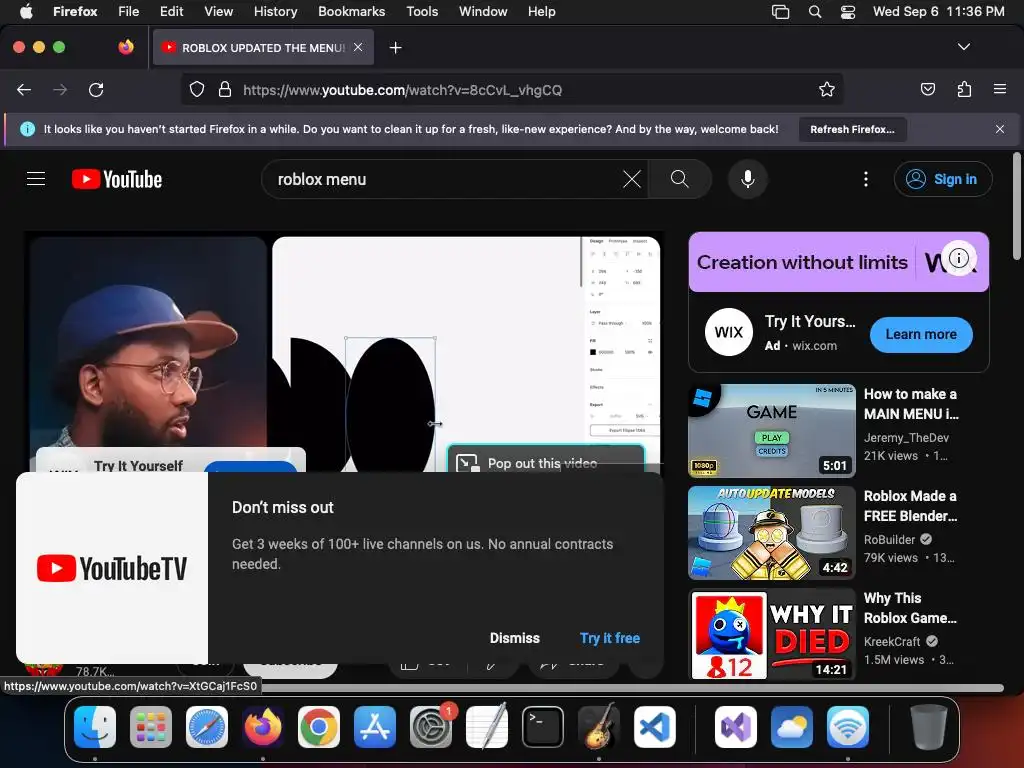
Task: Clear the search query with X
Action: 632,179
